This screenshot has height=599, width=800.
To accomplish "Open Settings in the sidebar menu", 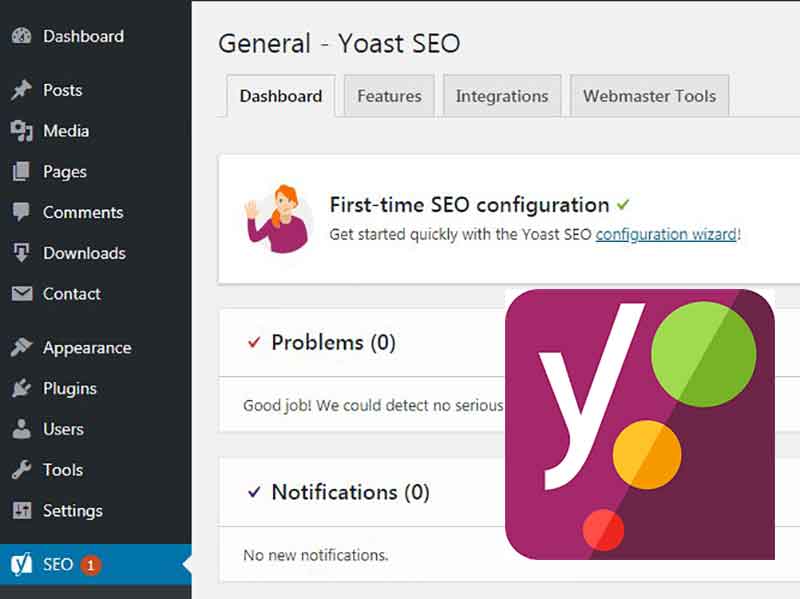I will (x=72, y=511).
